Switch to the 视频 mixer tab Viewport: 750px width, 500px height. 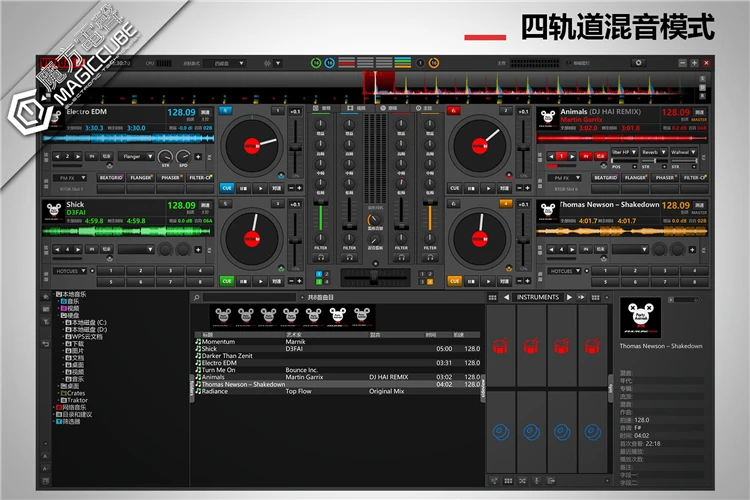click(356, 109)
